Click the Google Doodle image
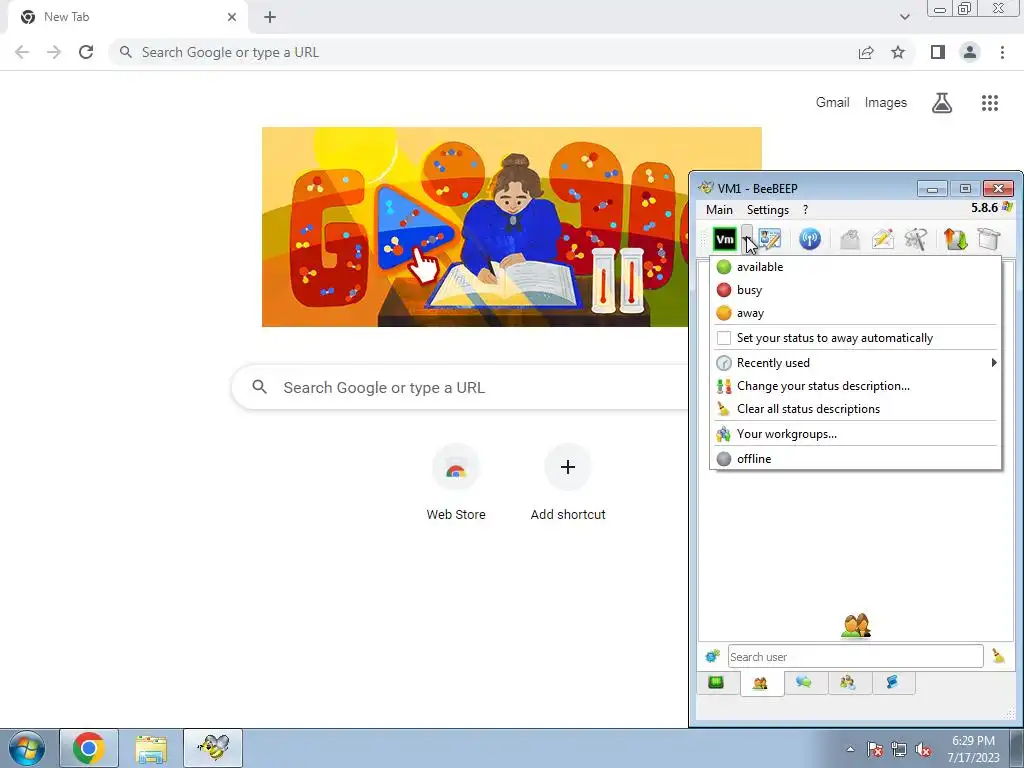 click(x=475, y=227)
